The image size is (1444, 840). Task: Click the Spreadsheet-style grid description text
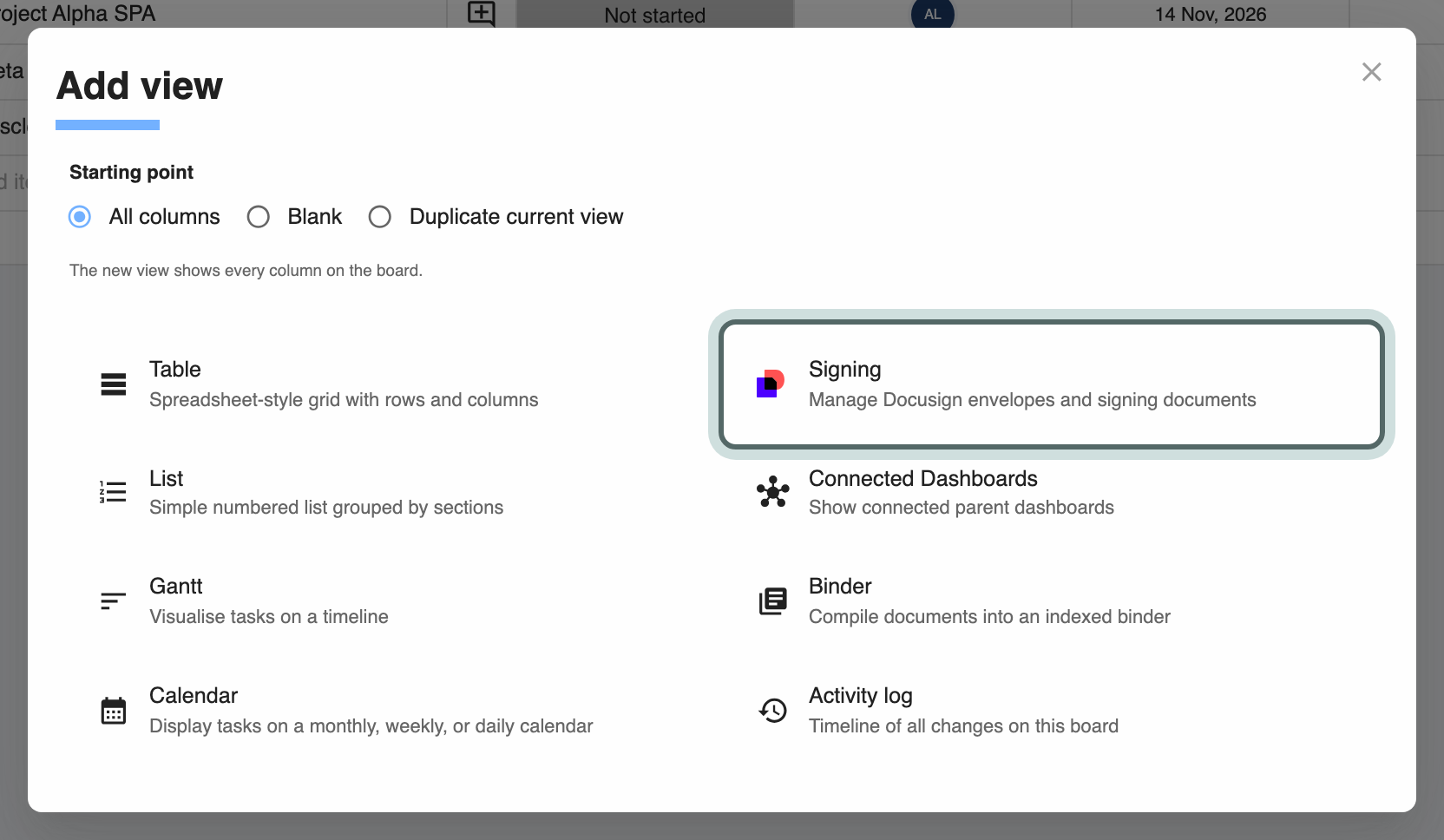click(344, 400)
